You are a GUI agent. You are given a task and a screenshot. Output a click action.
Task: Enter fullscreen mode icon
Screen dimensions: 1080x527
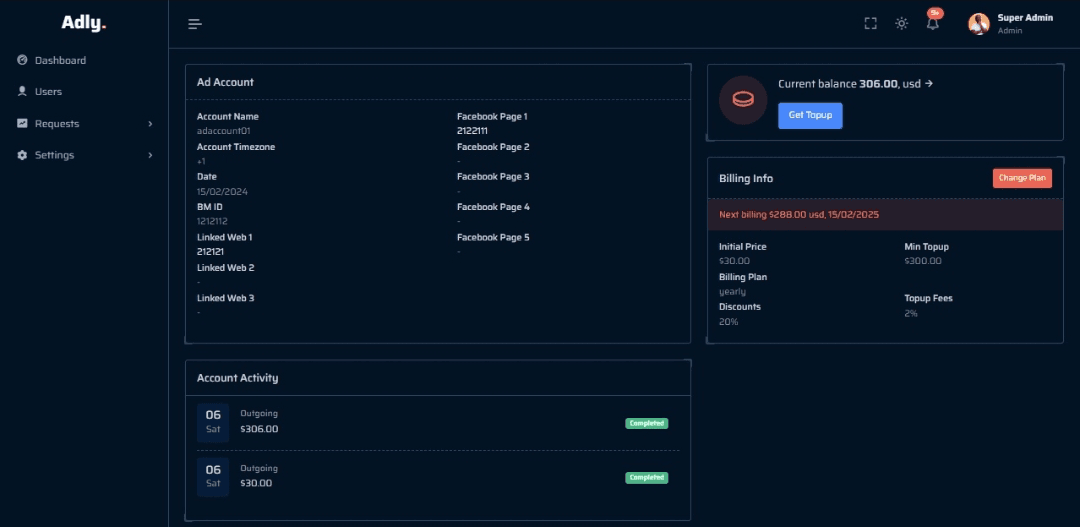(x=871, y=23)
